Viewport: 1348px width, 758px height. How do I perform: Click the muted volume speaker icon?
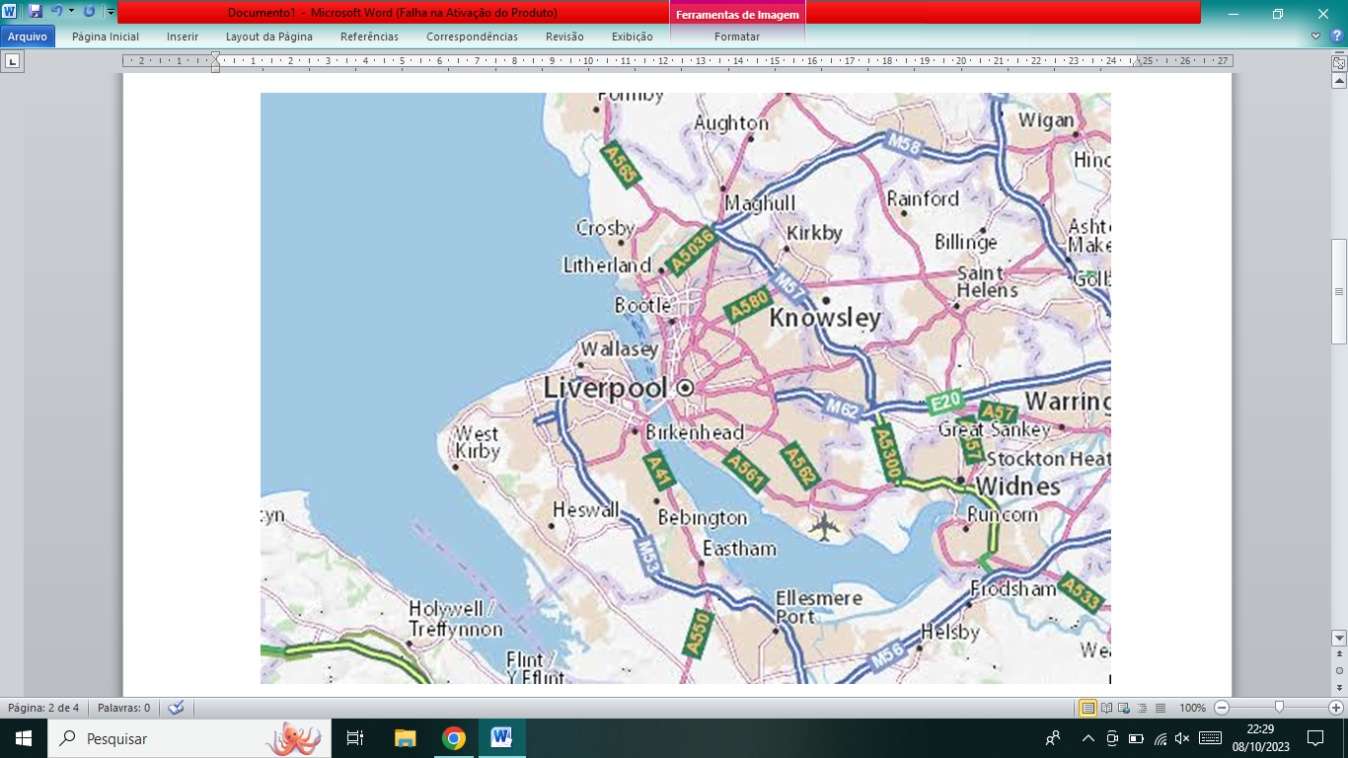click(1182, 739)
